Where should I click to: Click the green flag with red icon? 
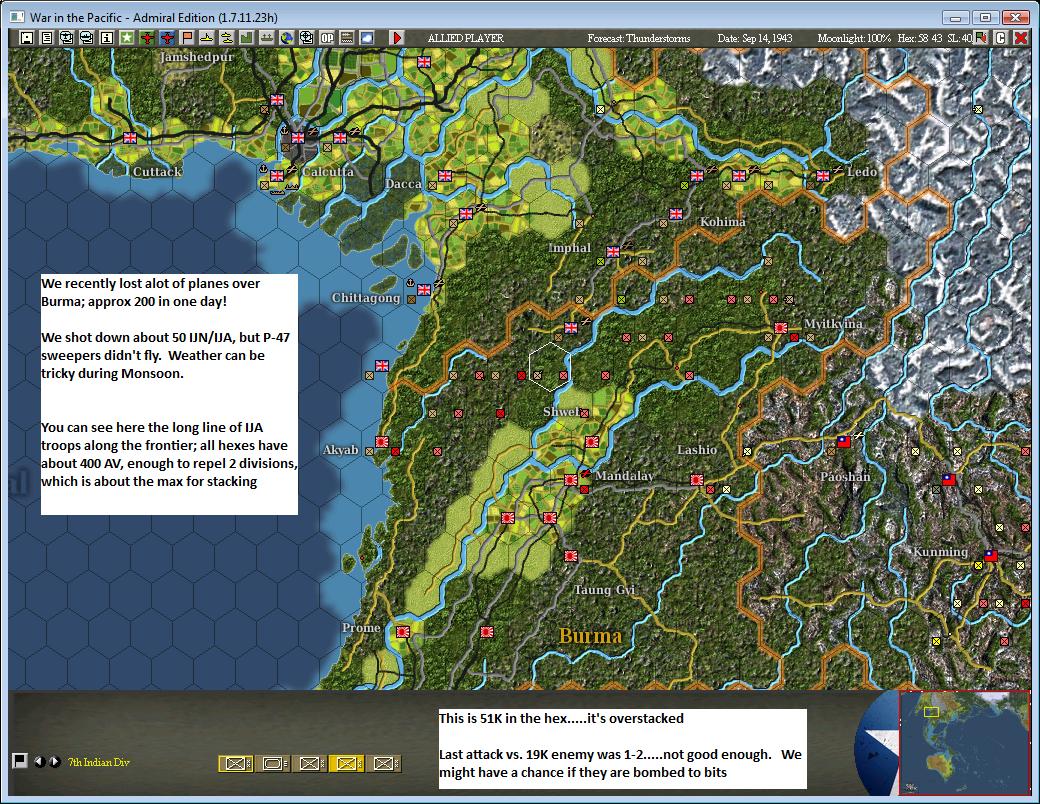click(x=981, y=38)
